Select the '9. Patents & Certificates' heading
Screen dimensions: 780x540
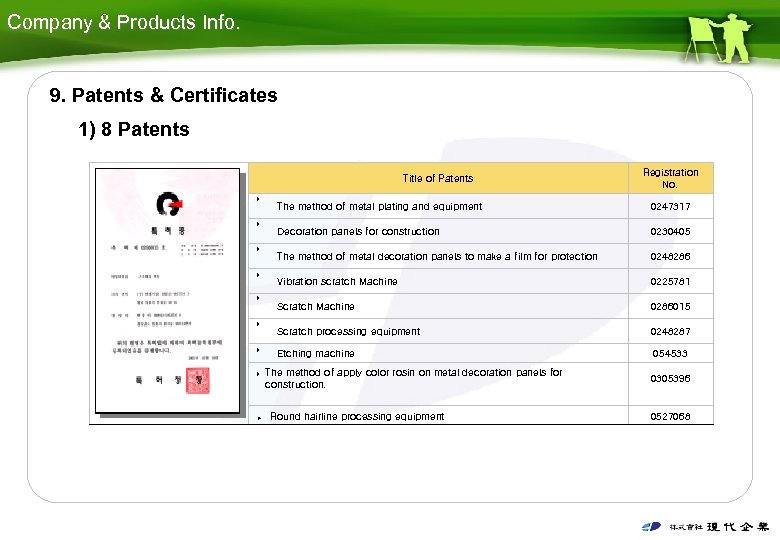[163, 95]
